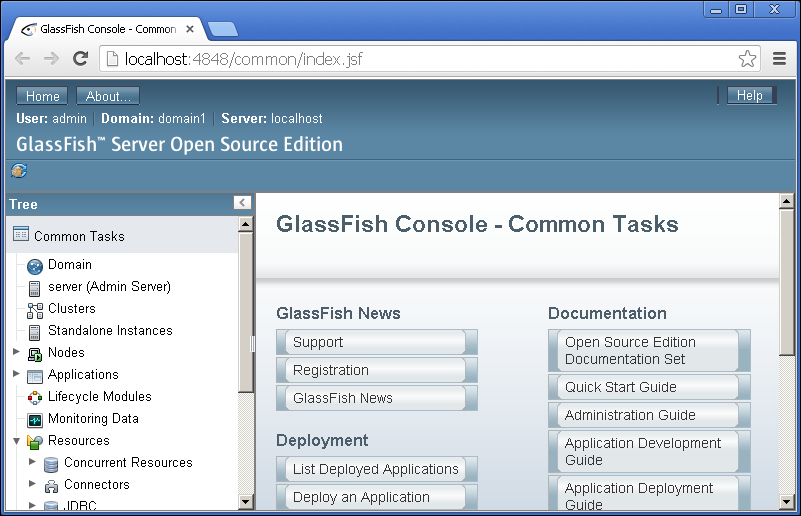This screenshot has height=516, width=801.
Task: Click the Home button
Action: tap(42, 96)
